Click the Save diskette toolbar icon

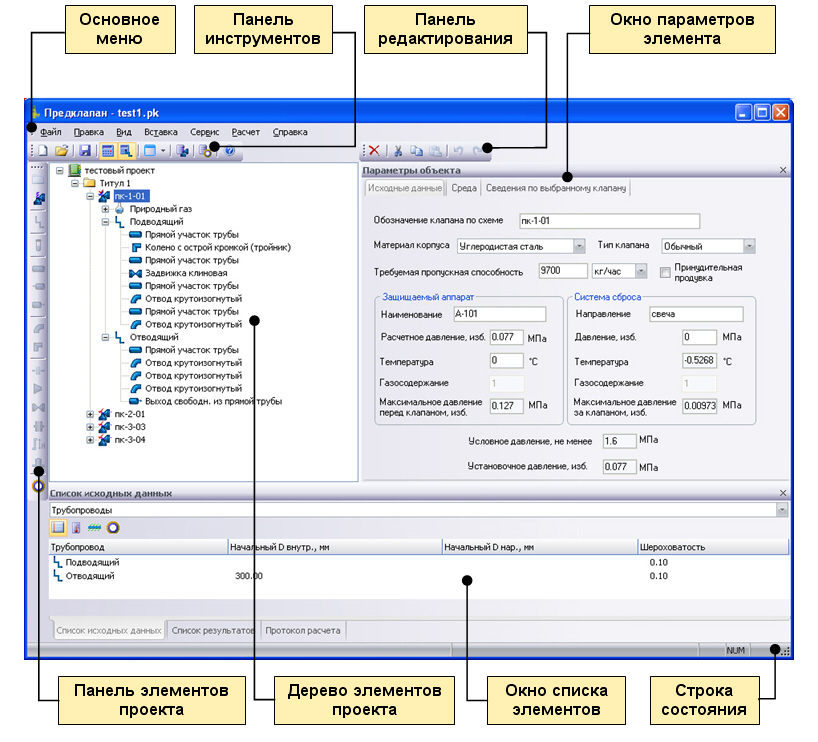tap(85, 151)
